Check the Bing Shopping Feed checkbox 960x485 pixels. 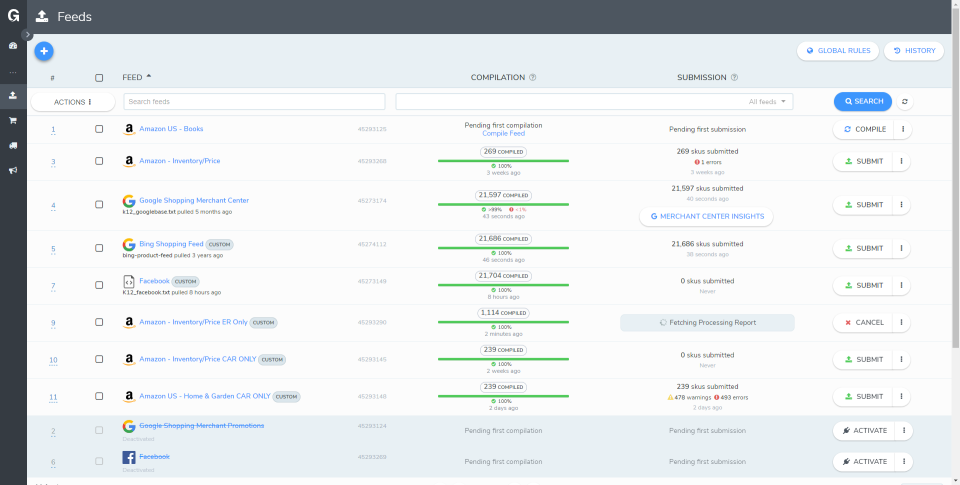coord(99,248)
